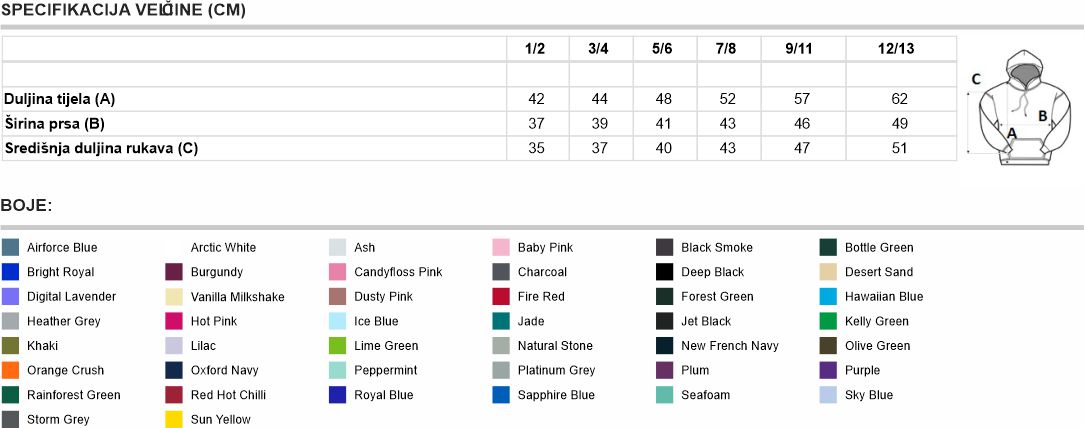Click the Sun Yellow color swatch
Image resolution: width=1084 pixels, height=428 pixels.
pyautogui.click(x=174, y=419)
